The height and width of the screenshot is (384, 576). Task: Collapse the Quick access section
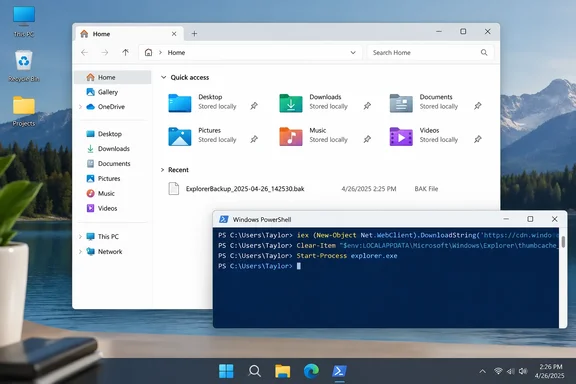[x=163, y=77]
